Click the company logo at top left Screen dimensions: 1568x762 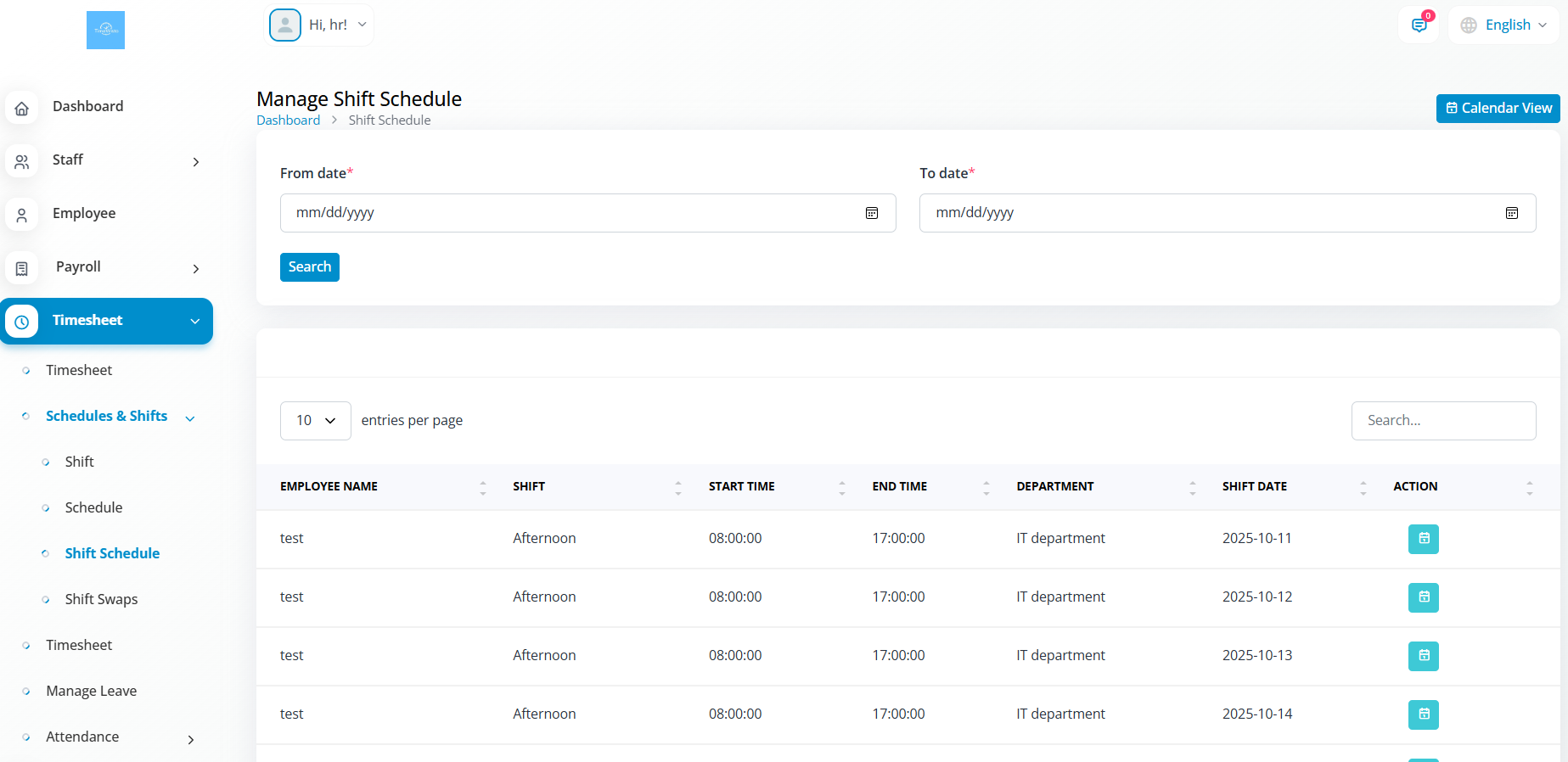coord(105,30)
